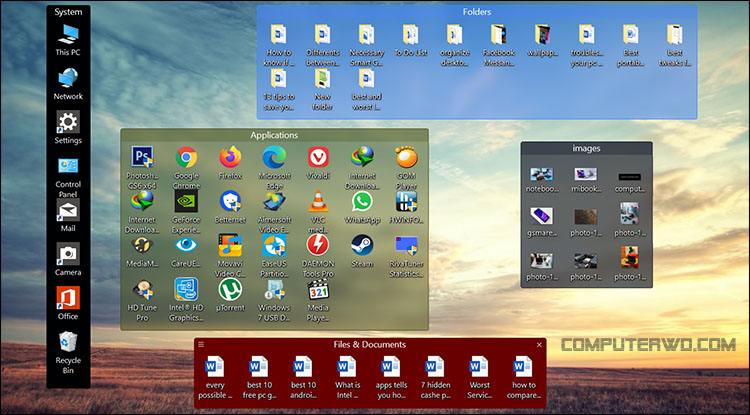Screen dimensions: 750x415
Task: Open GOM Player
Action: (x=406, y=157)
